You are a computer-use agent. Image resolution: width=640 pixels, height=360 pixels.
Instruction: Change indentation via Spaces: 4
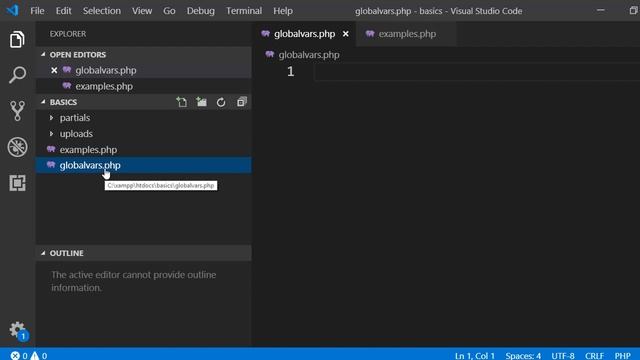coord(523,356)
